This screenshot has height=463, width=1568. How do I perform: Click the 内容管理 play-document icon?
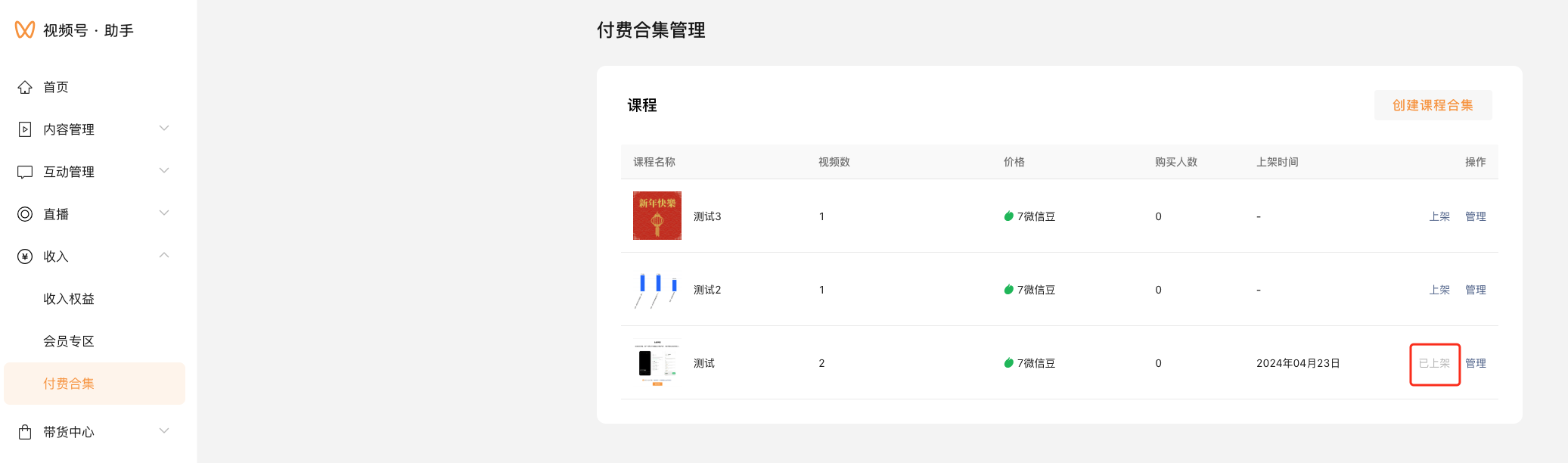tap(25, 129)
